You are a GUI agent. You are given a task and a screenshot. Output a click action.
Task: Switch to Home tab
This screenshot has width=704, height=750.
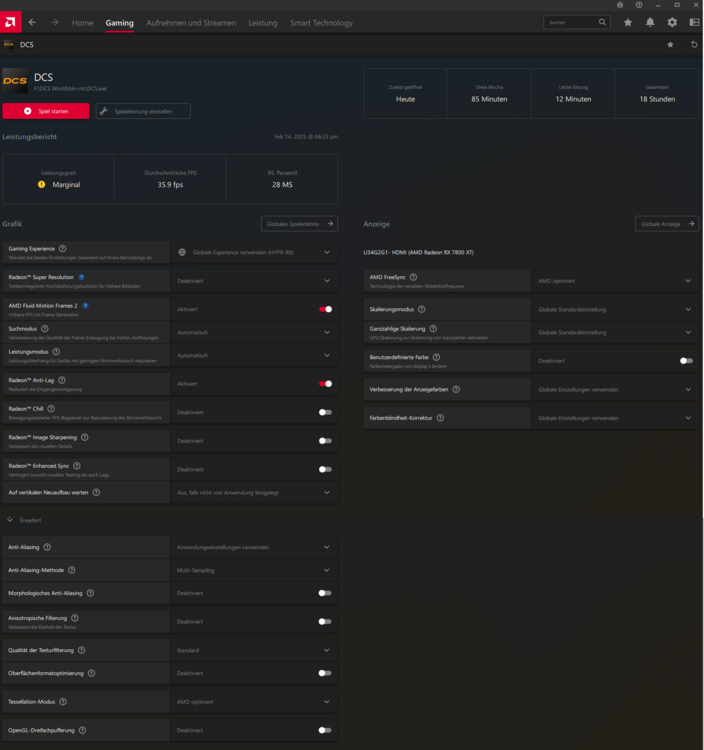click(x=82, y=23)
